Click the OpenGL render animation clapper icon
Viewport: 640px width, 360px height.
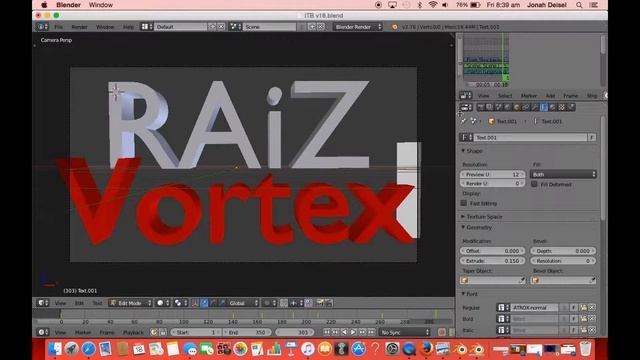coord(329,303)
